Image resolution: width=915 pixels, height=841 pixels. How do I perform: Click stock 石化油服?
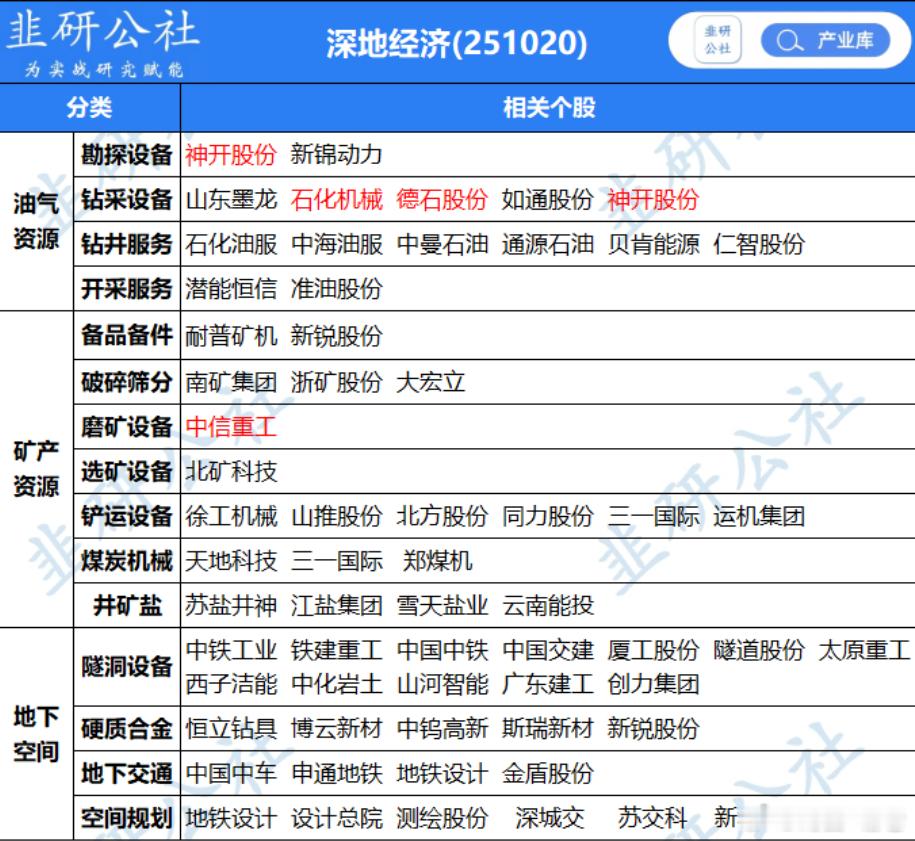(x=231, y=245)
